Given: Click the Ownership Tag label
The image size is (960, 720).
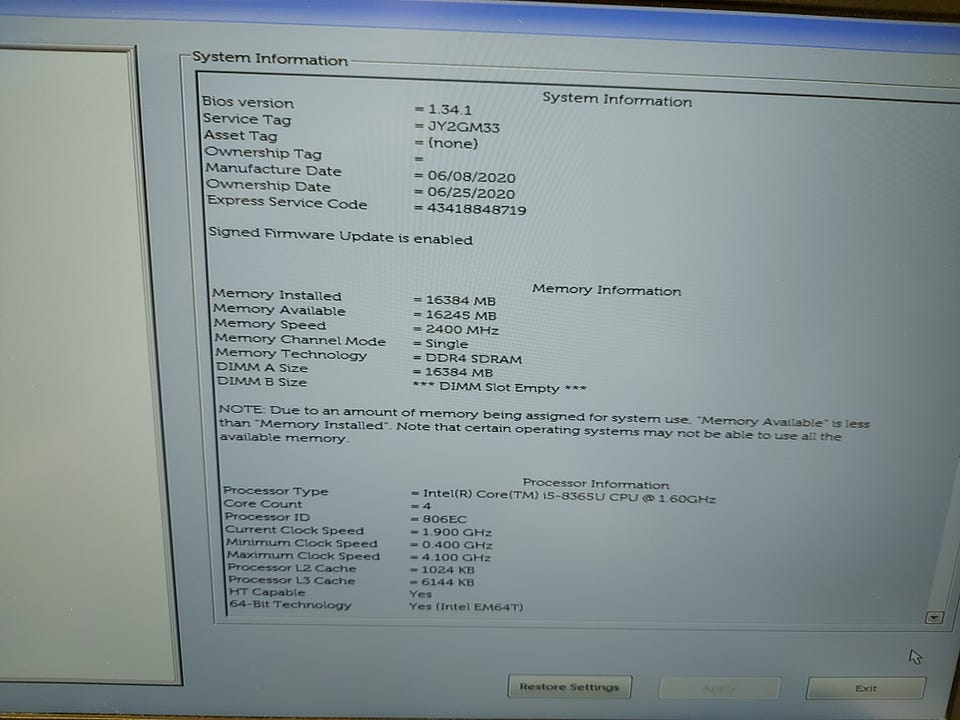Looking at the screenshot, I should 263,152.
